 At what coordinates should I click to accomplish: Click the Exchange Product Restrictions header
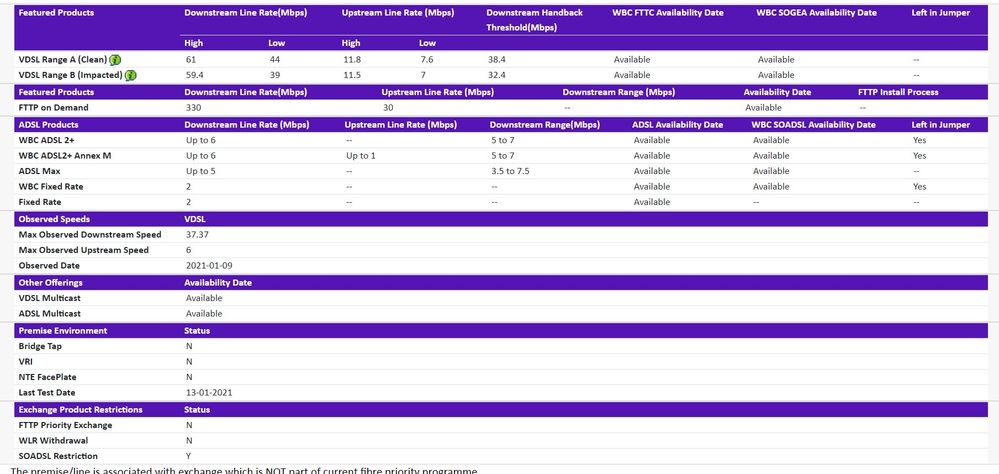pos(81,410)
